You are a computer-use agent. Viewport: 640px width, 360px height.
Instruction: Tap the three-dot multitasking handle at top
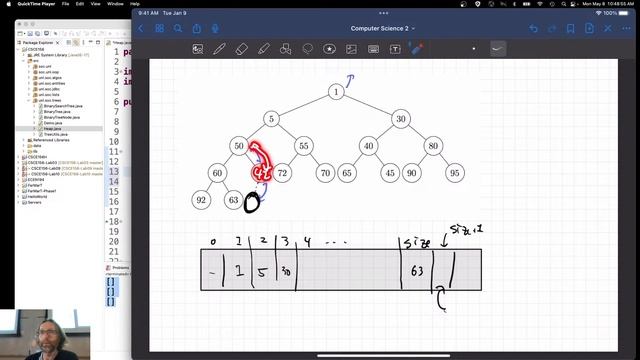tap(383, 13)
